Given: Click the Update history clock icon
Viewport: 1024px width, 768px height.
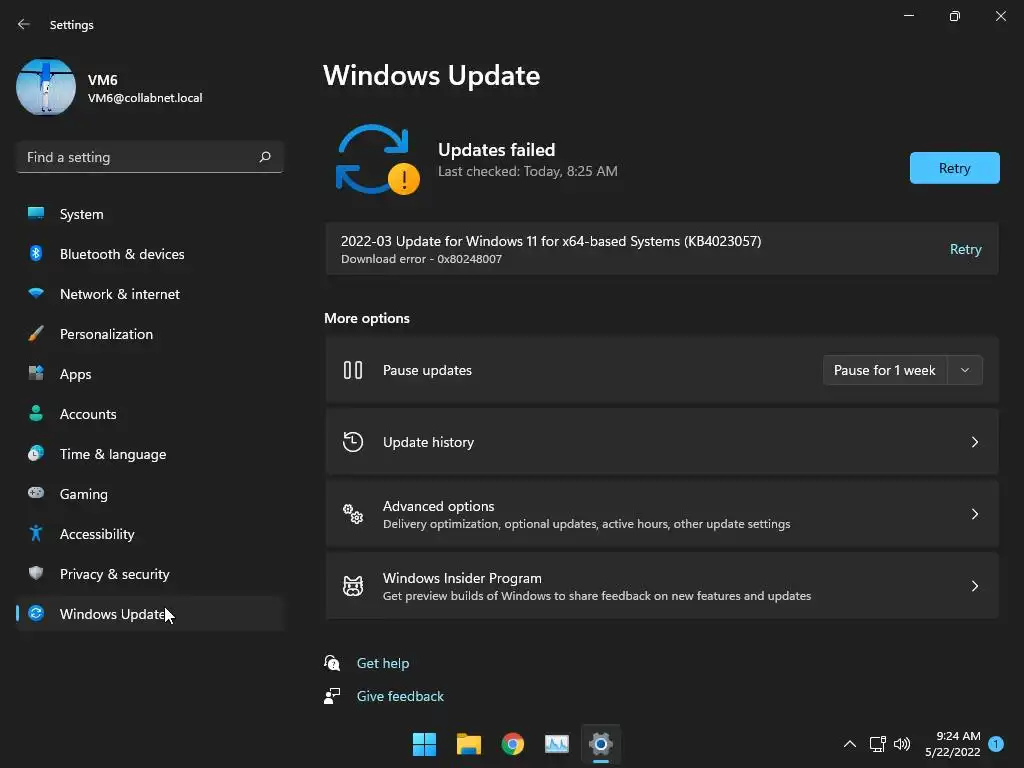Looking at the screenshot, I should tap(353, 442).
